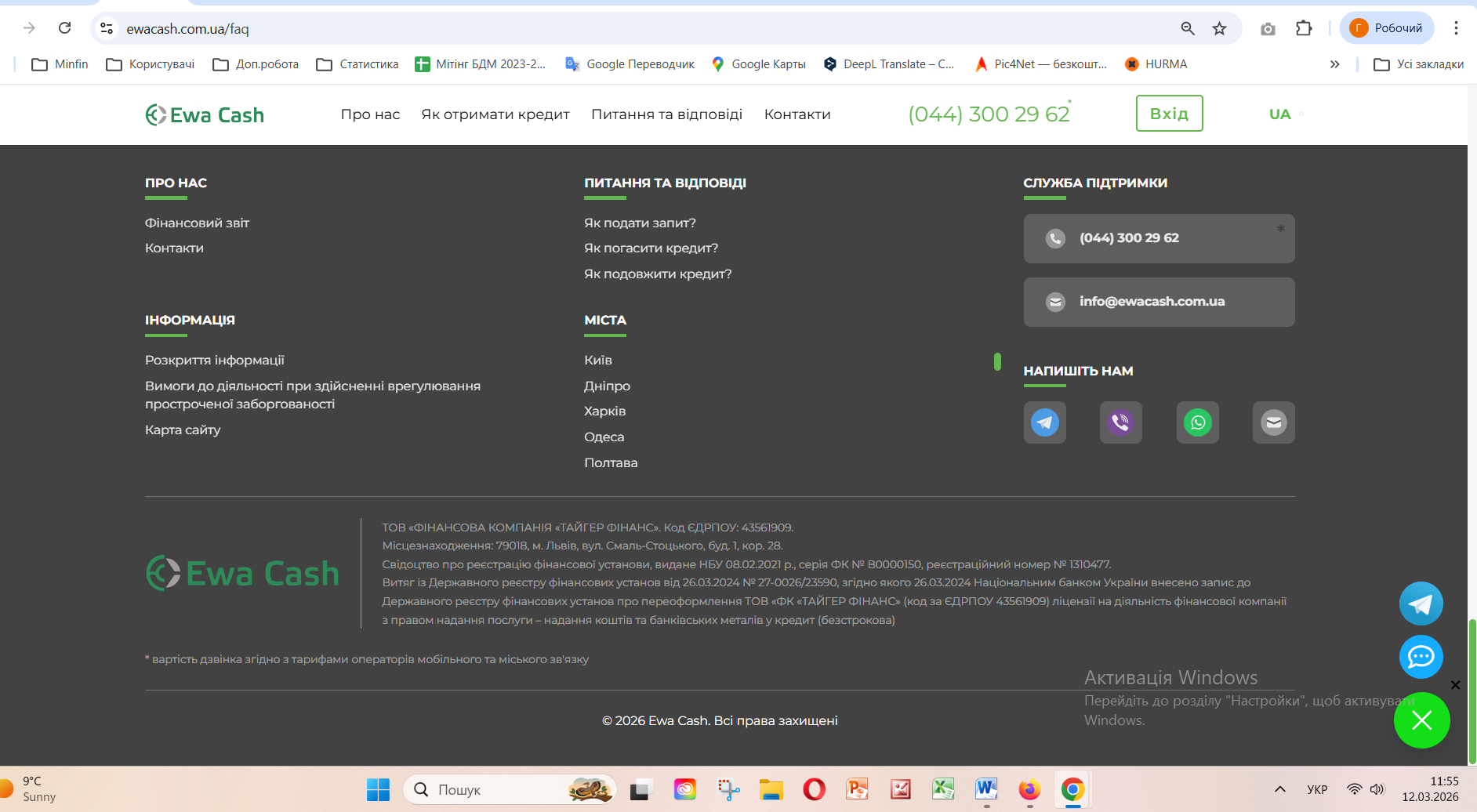Open Контакти in the header navigation
This screenshot has height=812, width=1477.
tap(797, 114)
